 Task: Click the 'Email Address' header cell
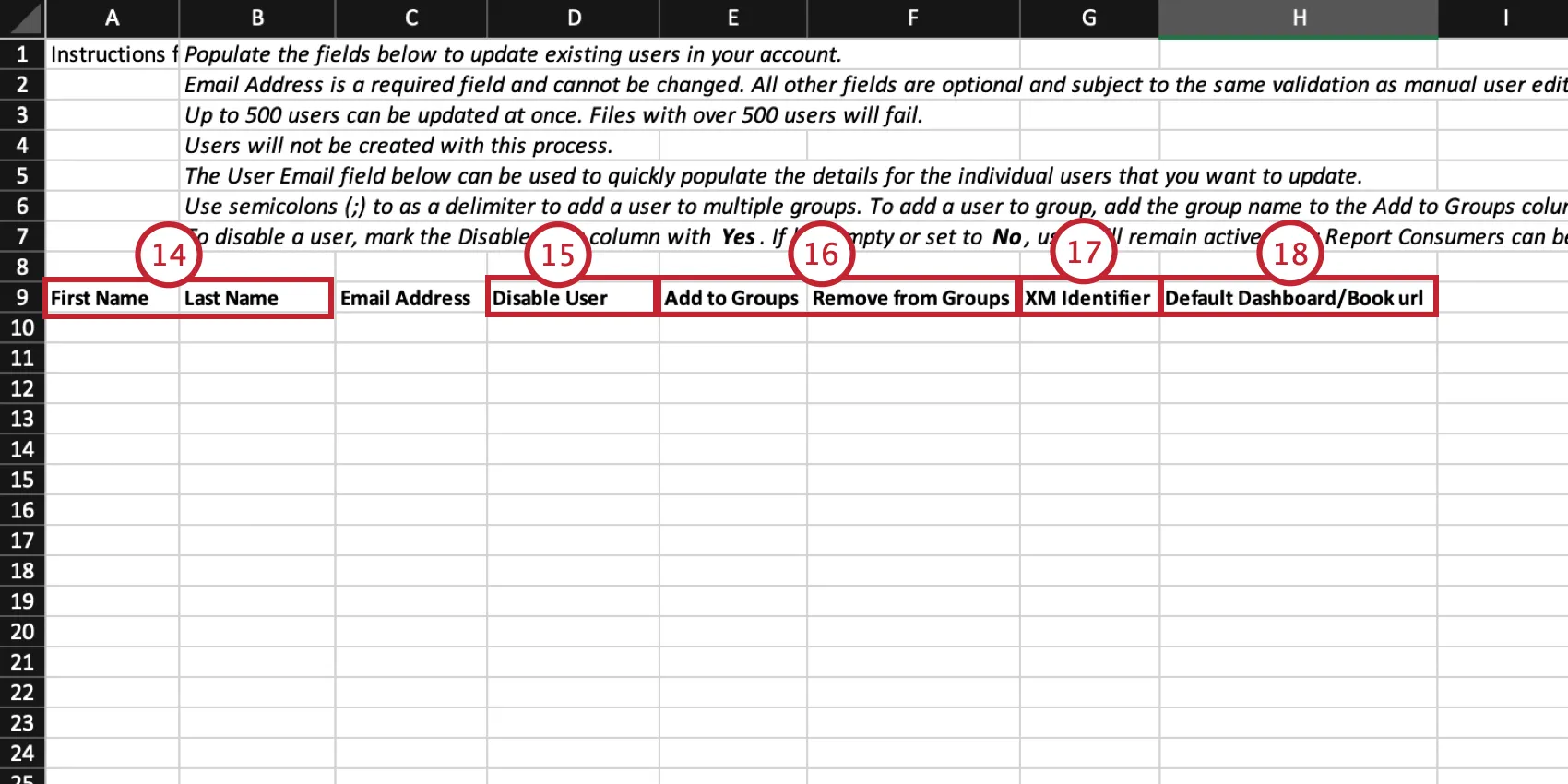[x=411, y=298]
